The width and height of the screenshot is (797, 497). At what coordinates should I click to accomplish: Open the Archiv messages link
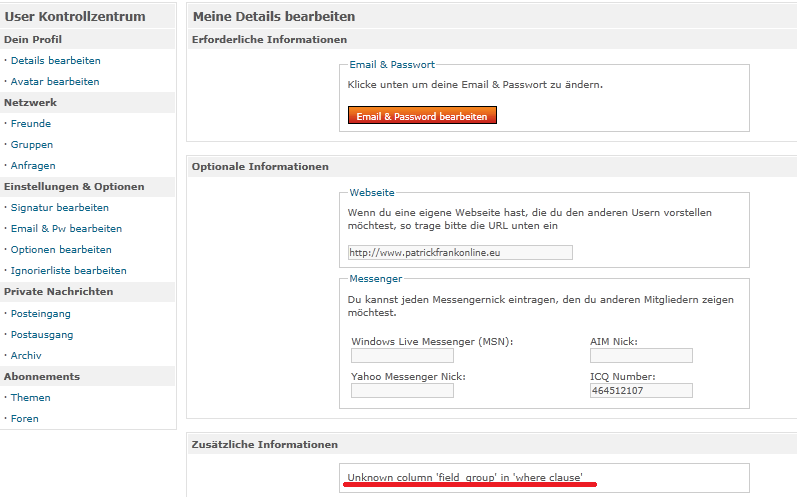pos(26,356)
